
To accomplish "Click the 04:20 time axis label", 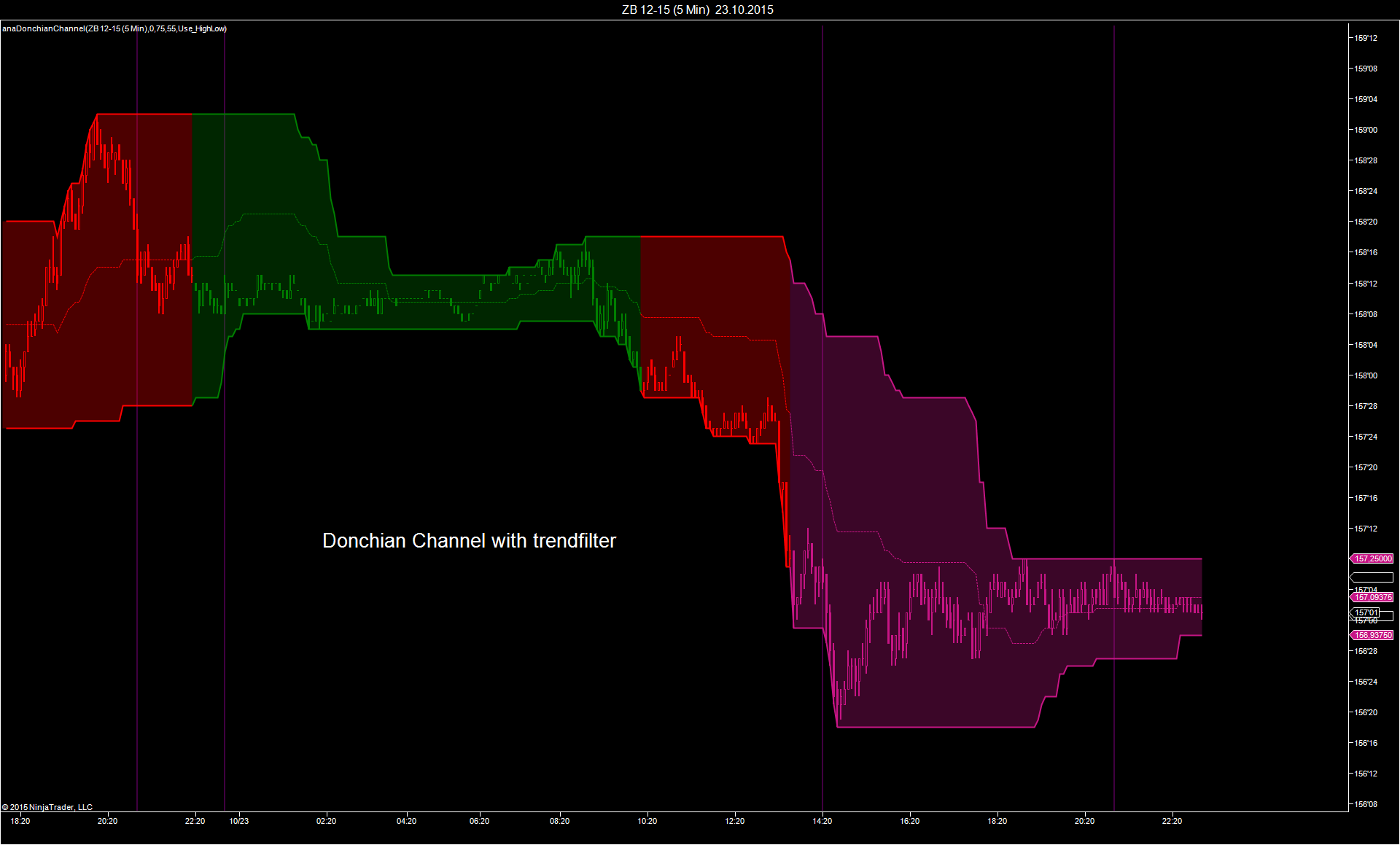I will (x=406, y=821).
